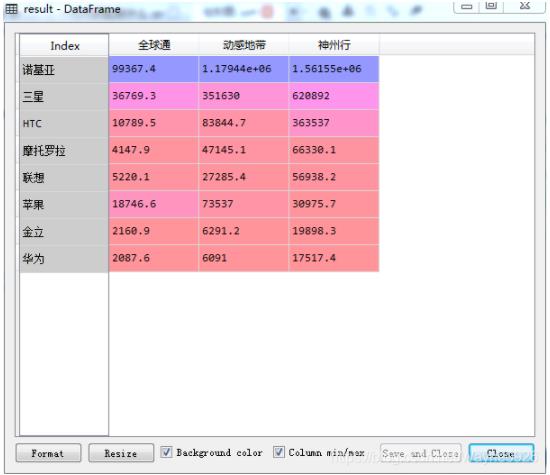Screen dimensions: 550x475
Task: Select the 联想 row header
Action: (x=64, y=178)
